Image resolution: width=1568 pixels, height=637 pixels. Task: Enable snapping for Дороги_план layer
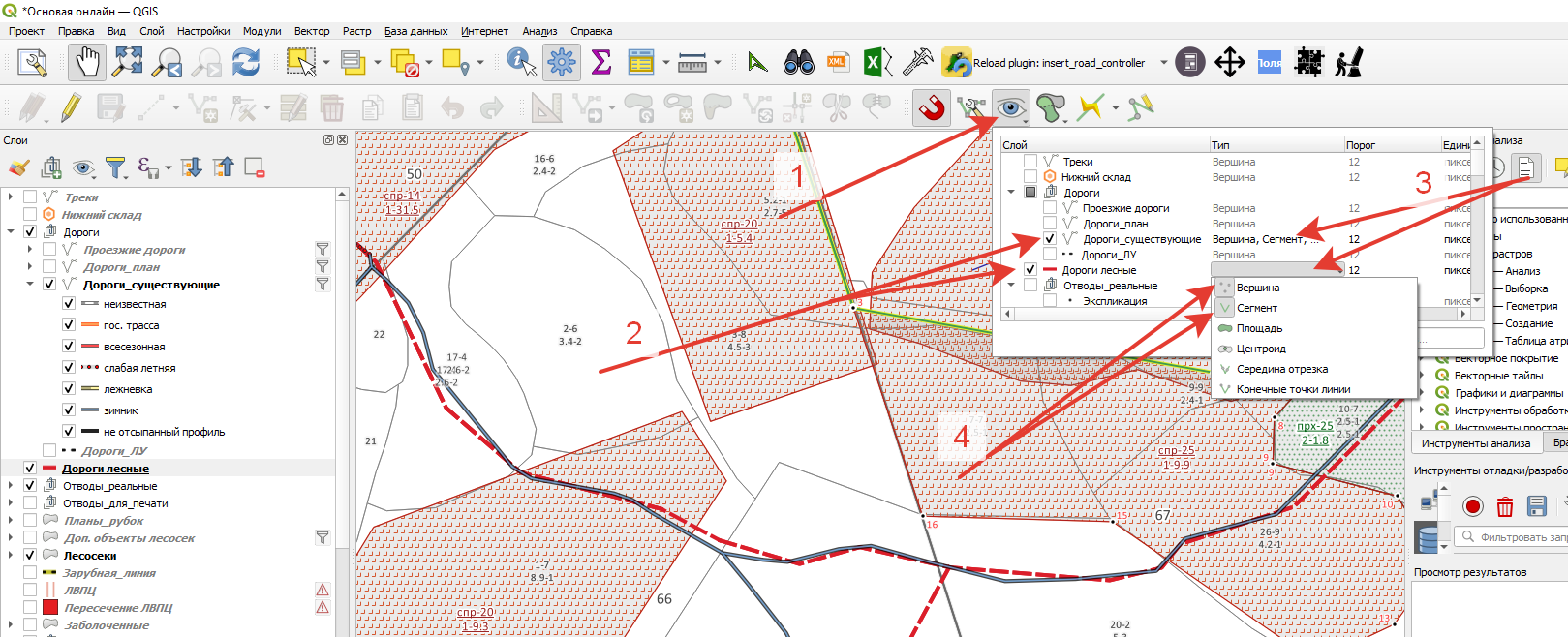click(x=1050, y=224)
